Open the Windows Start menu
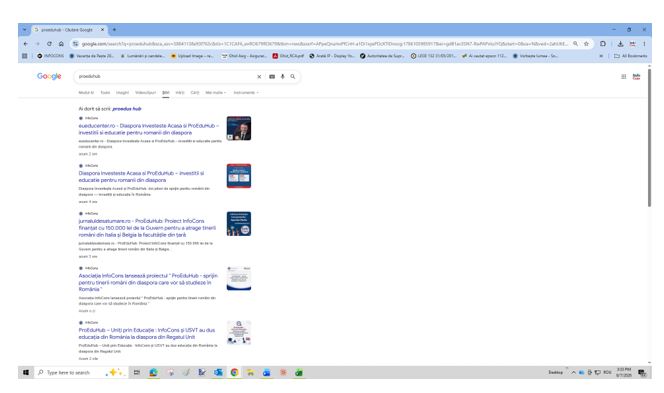Screen dimensions: 664x393 point(25,372)
